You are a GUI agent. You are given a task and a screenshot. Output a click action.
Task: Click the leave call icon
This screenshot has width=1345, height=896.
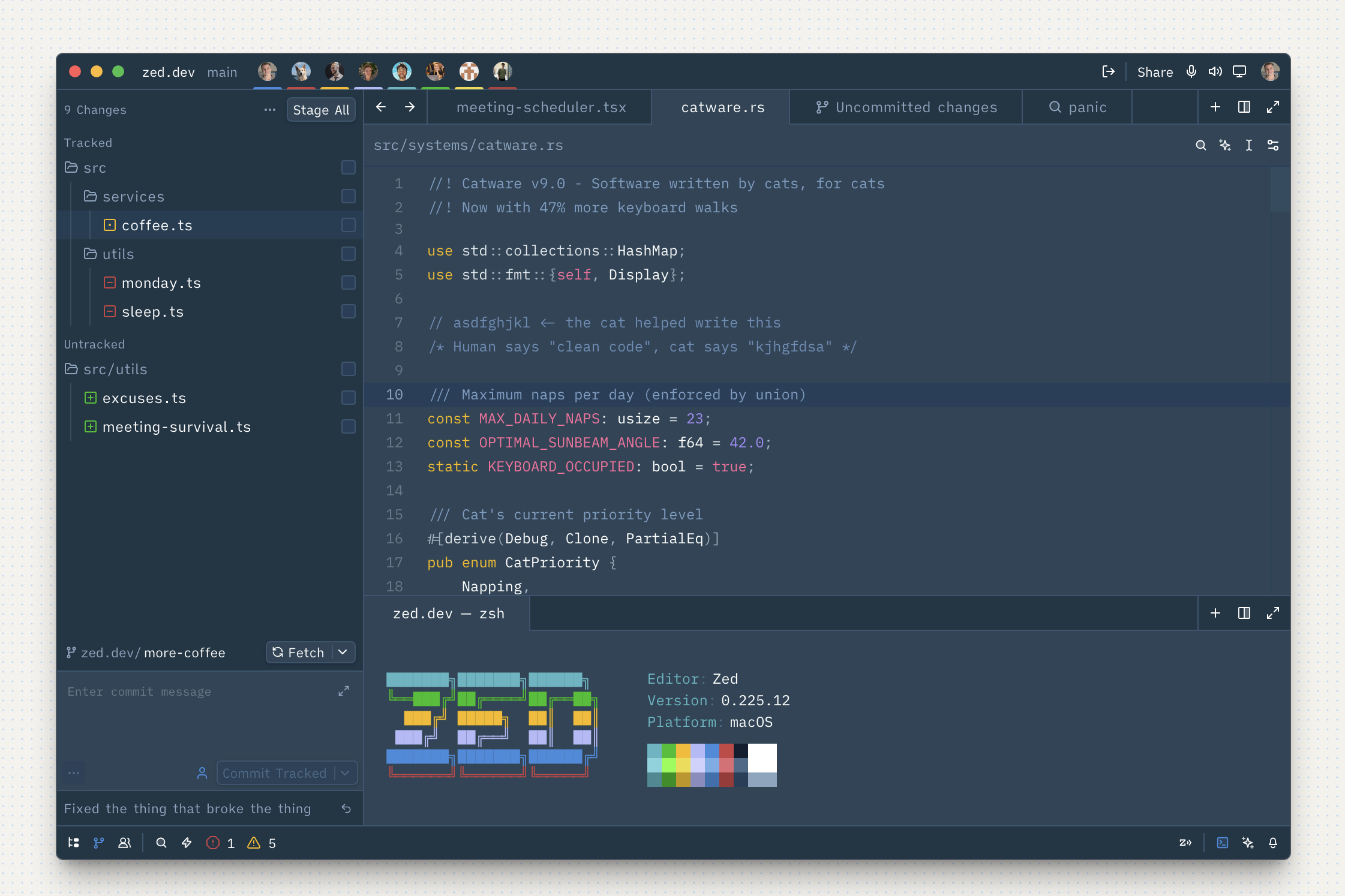[x=1108, y=72]
